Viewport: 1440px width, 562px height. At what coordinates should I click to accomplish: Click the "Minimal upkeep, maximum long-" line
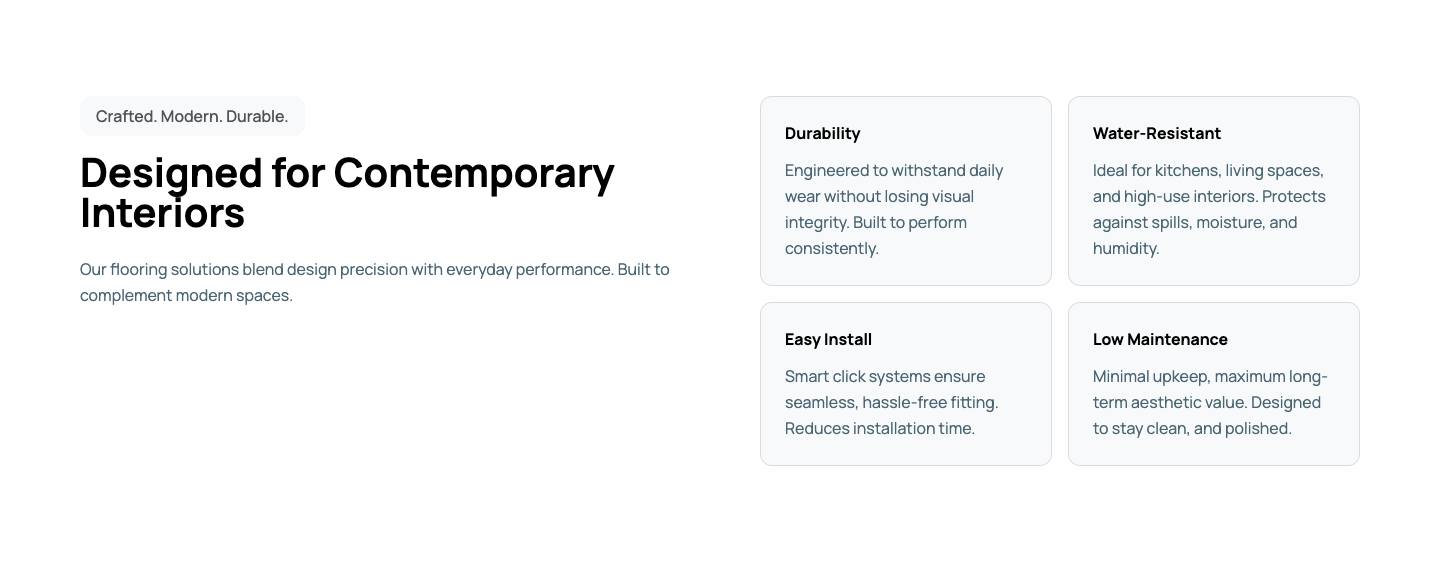pyautogui.click(x=1209, y=377)
